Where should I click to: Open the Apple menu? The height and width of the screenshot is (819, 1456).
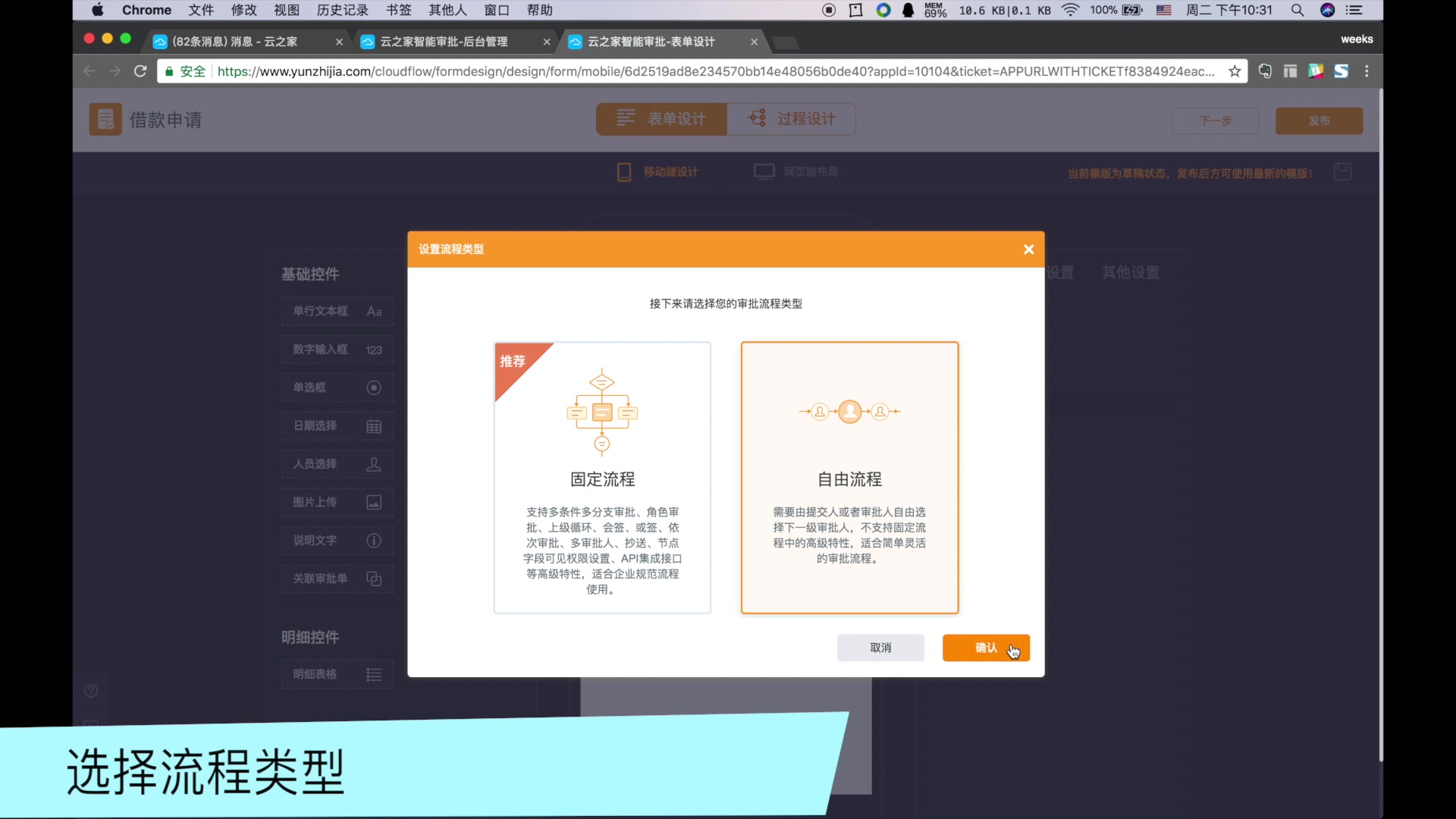pyautogui.click(x=98, y=10)
